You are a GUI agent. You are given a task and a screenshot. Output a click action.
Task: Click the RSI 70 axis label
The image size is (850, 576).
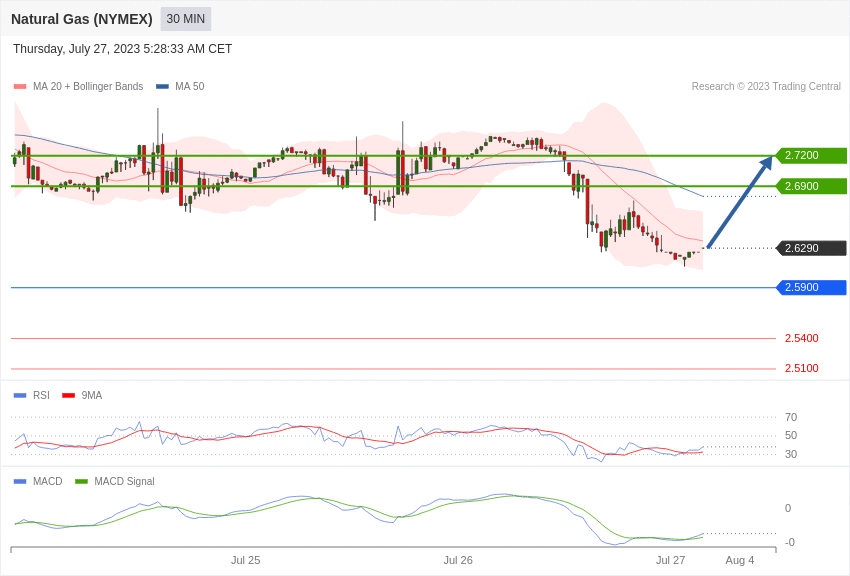pos(791,417)
